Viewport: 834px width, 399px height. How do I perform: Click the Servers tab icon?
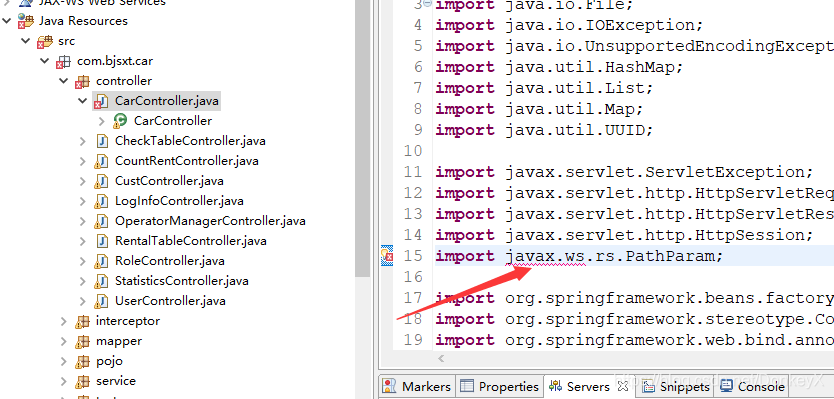click(x=555, y=386)
